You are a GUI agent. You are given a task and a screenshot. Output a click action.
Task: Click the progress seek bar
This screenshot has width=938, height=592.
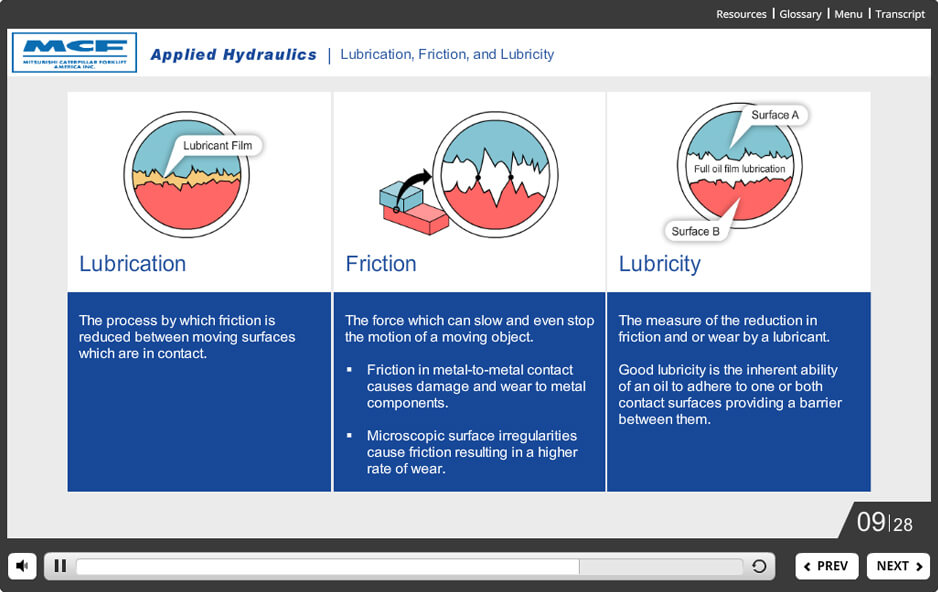pyautogui.click(x=408, y=567)
